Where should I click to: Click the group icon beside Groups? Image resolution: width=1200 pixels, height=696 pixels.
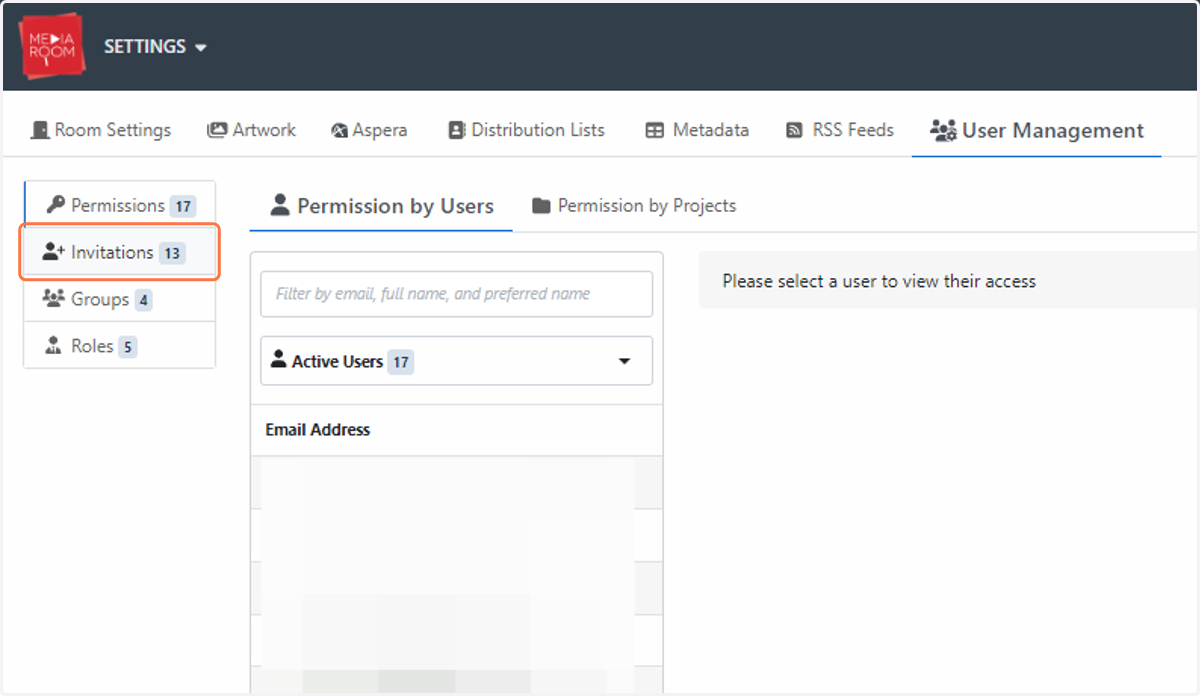click(54, 299)
